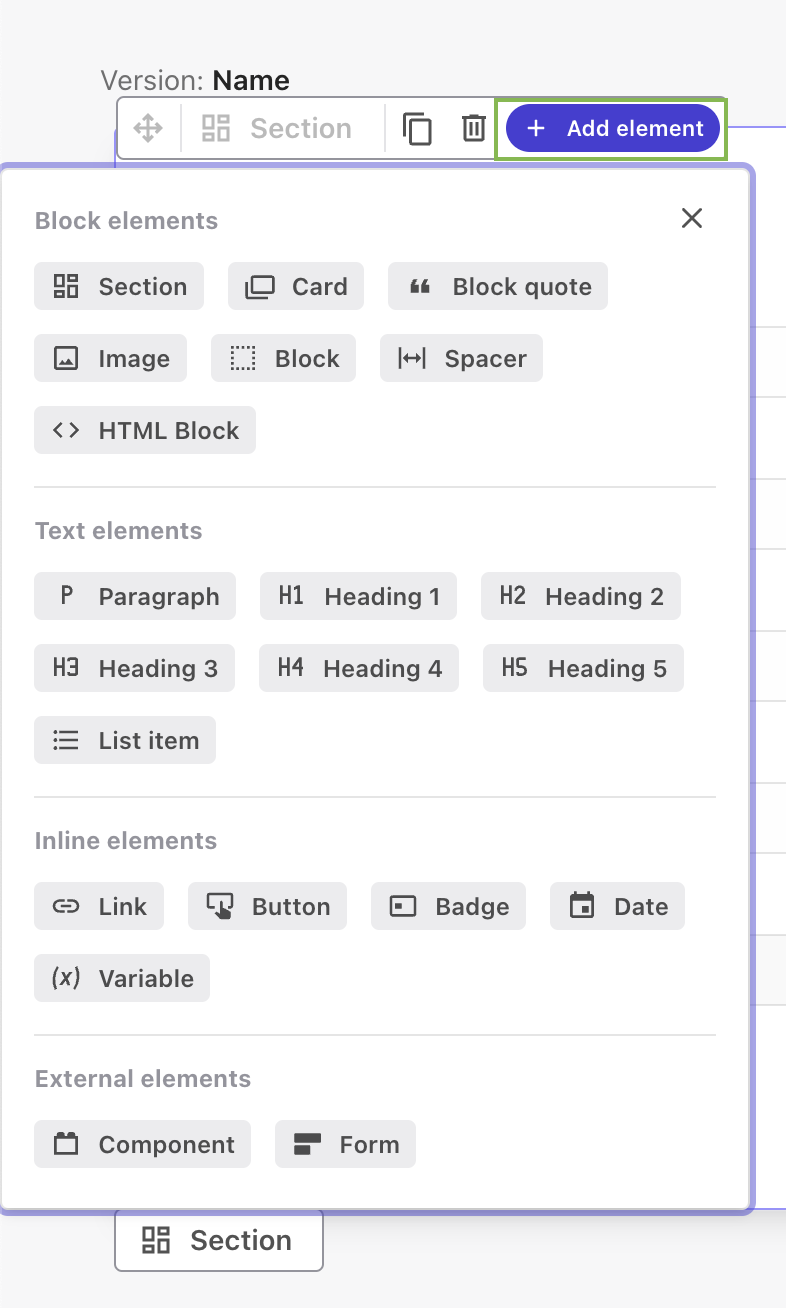The width and height of the screenshot is (786, 1308).
Task: Click the Section button at the page bottom
Action: tap(218, 1240)
